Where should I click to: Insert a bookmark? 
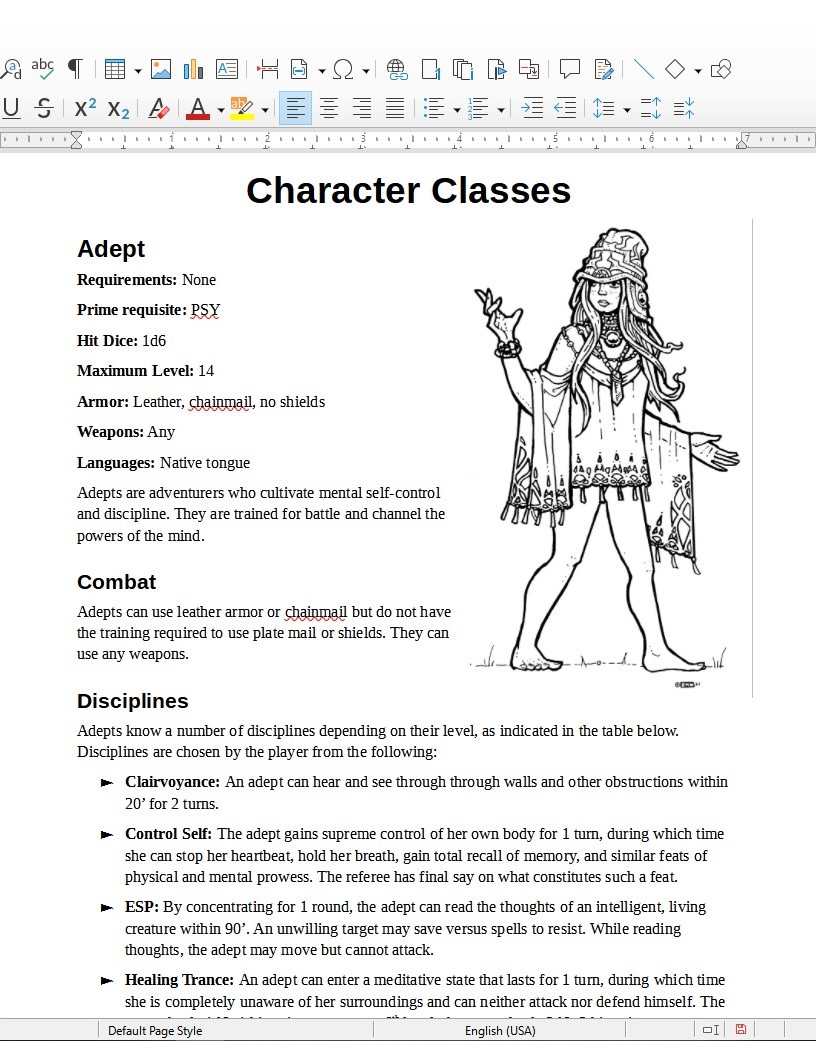click(x=496, y=69)
